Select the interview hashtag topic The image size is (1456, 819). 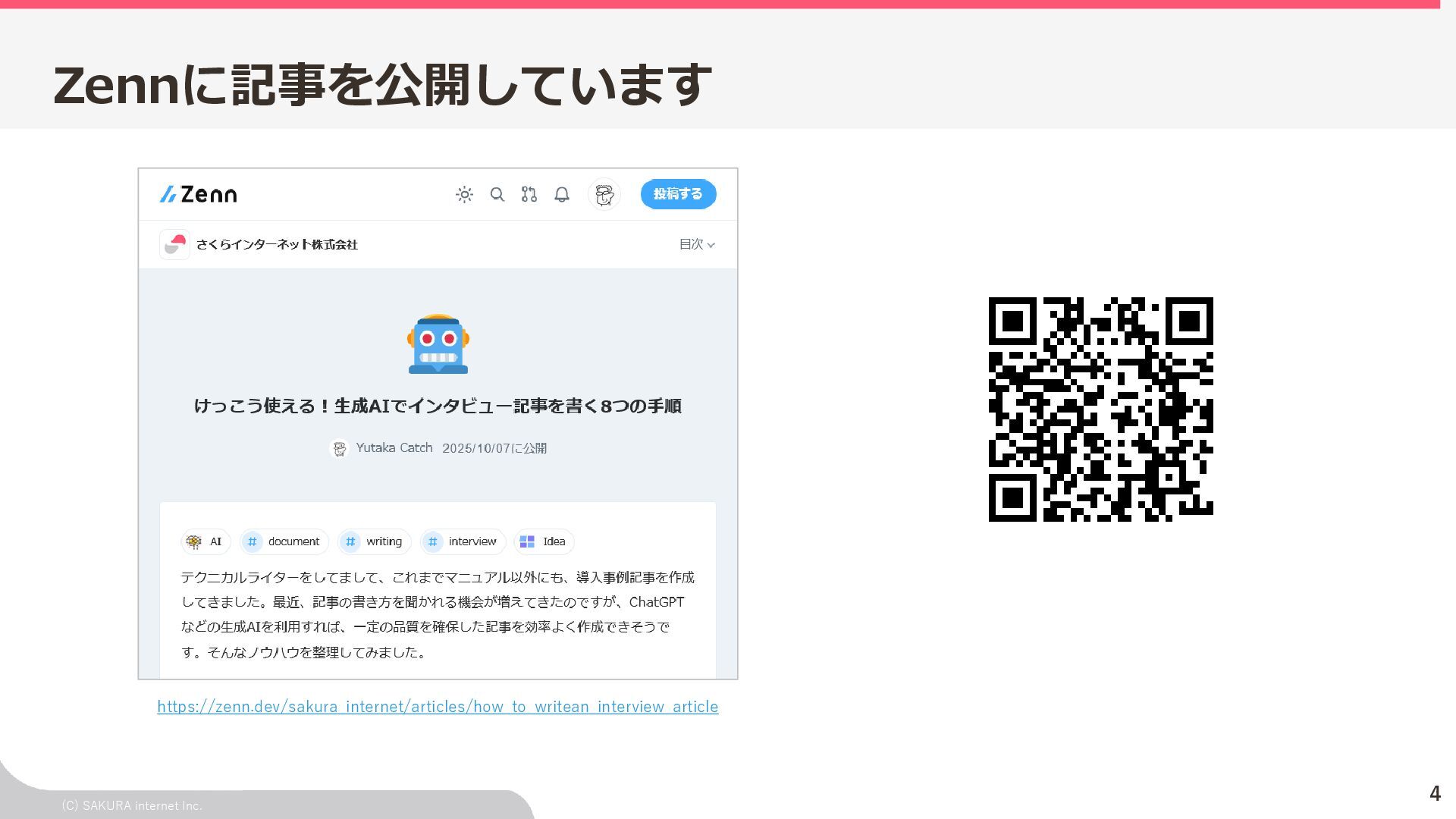[463, 541]
